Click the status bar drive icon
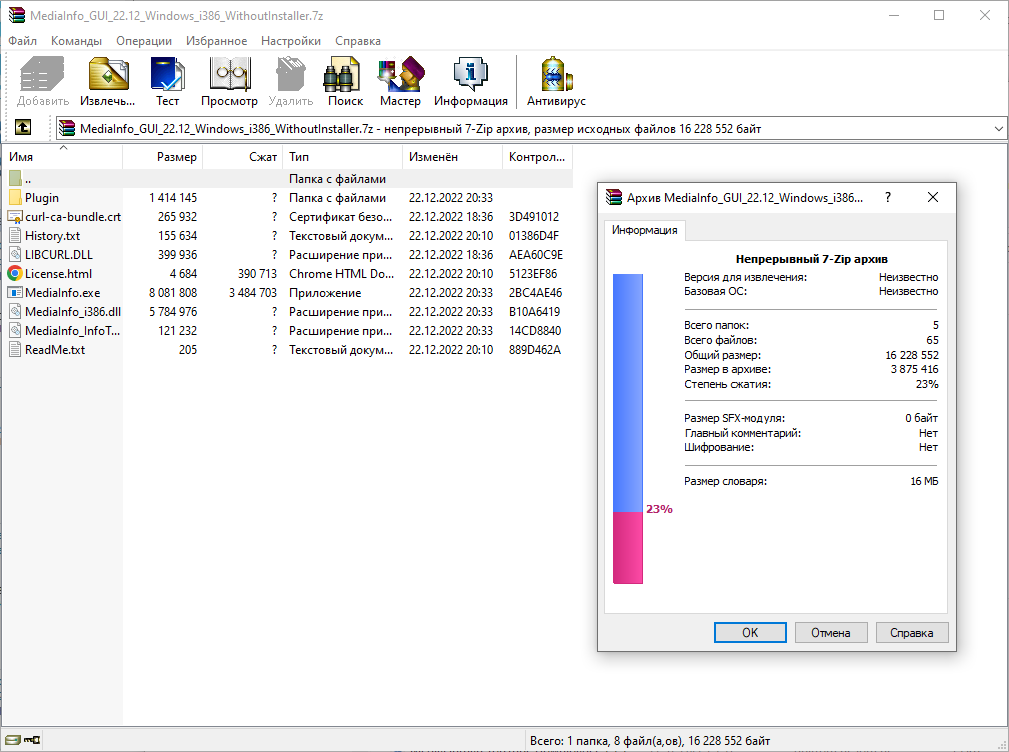This screenshot has height=752, width=1009. pos(13,740)
